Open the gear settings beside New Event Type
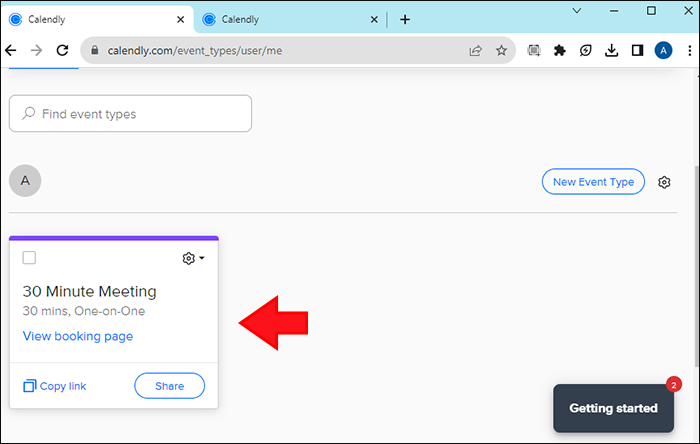Screen dimensions: 700x444 [664, 182]
